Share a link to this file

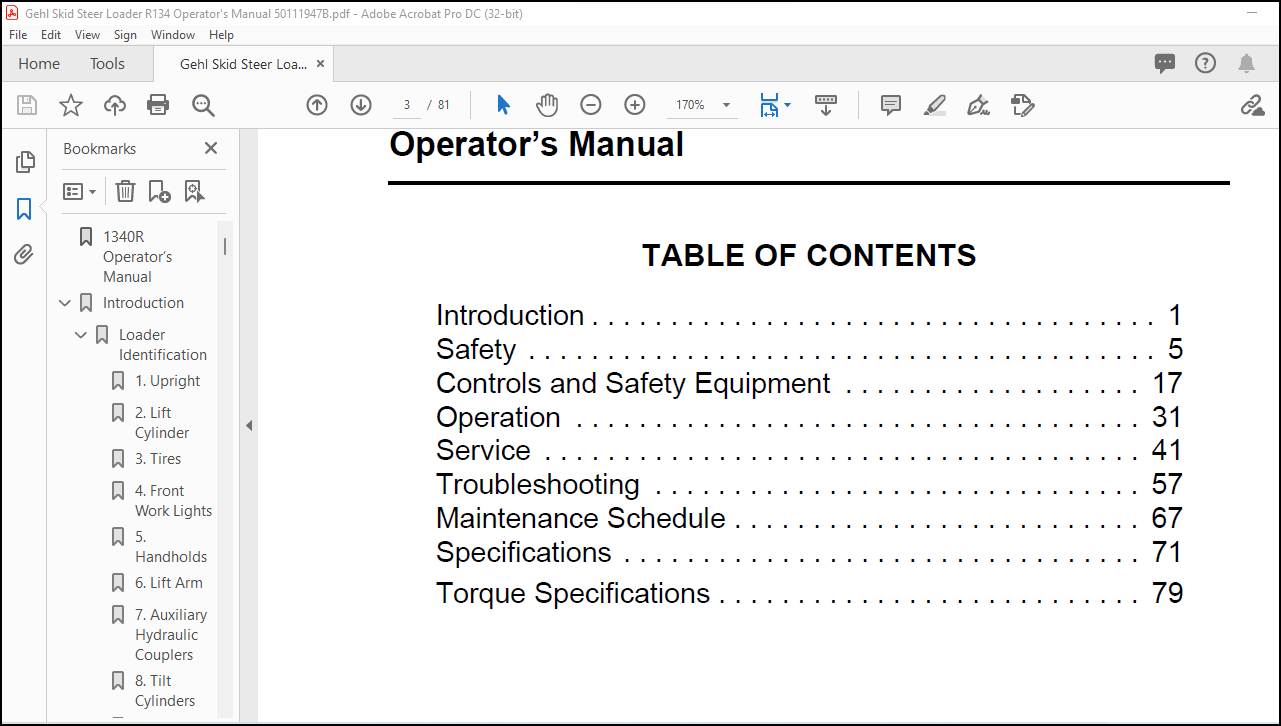[x=1252, y=105]
